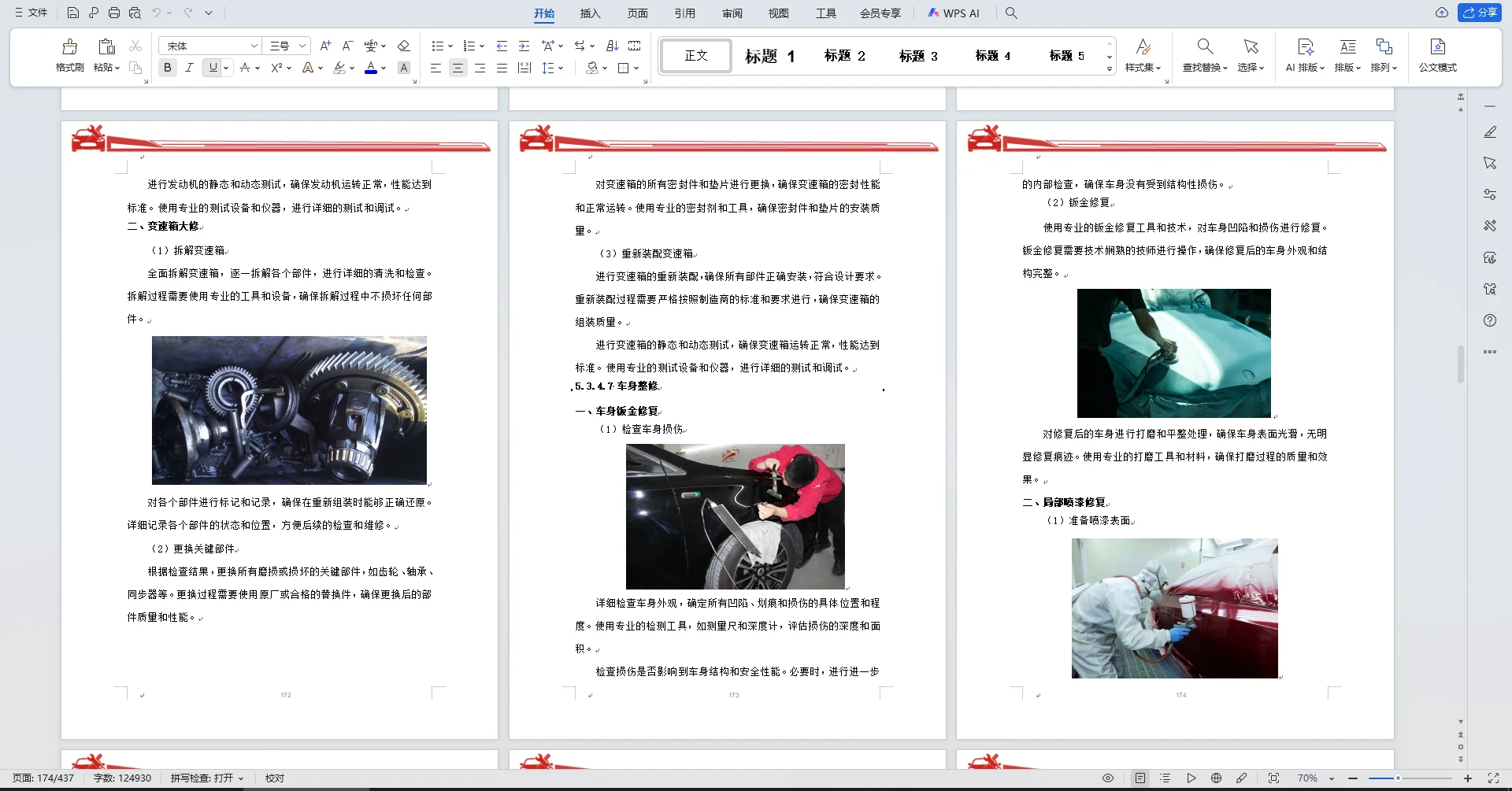1512x791 pixels.
Task: Open the help question-mark icon in right sidebar
Action: 1490,320
